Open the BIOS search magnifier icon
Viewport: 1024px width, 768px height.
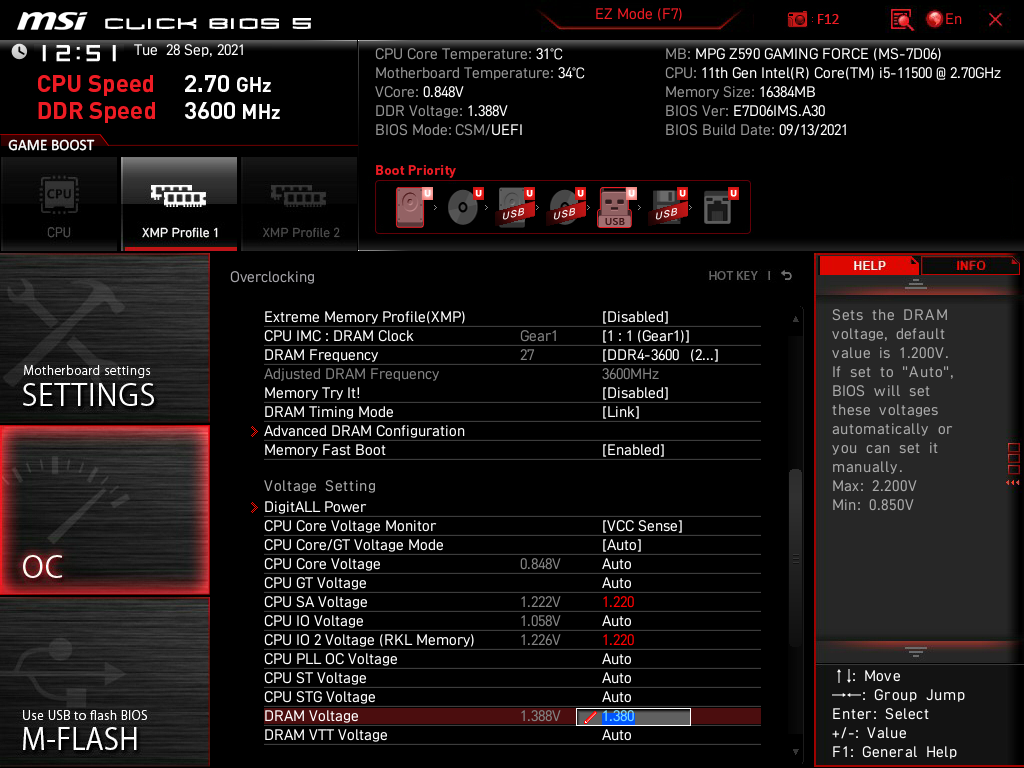(901, 20)
